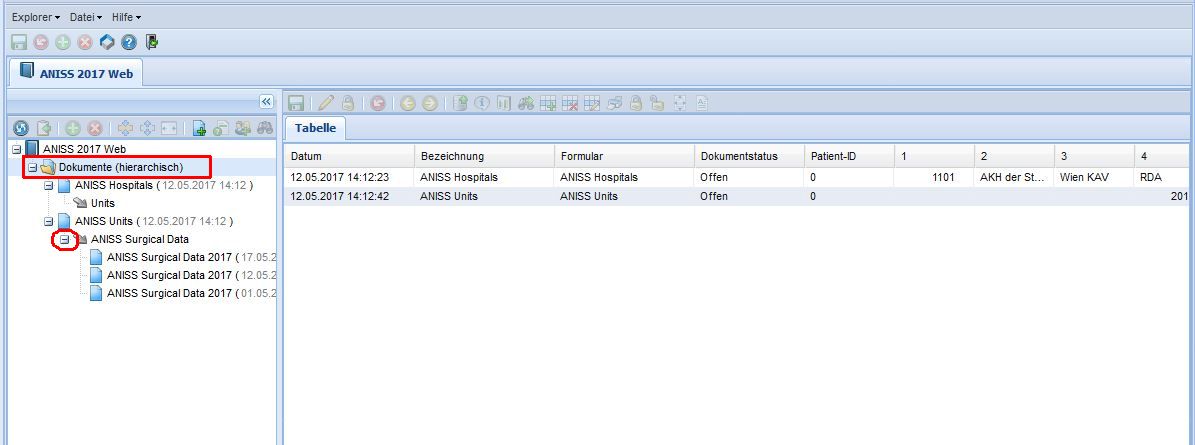Click the delete table row grid icon
The height and width of the screenshot is (445, 1195).
[570, 103]
